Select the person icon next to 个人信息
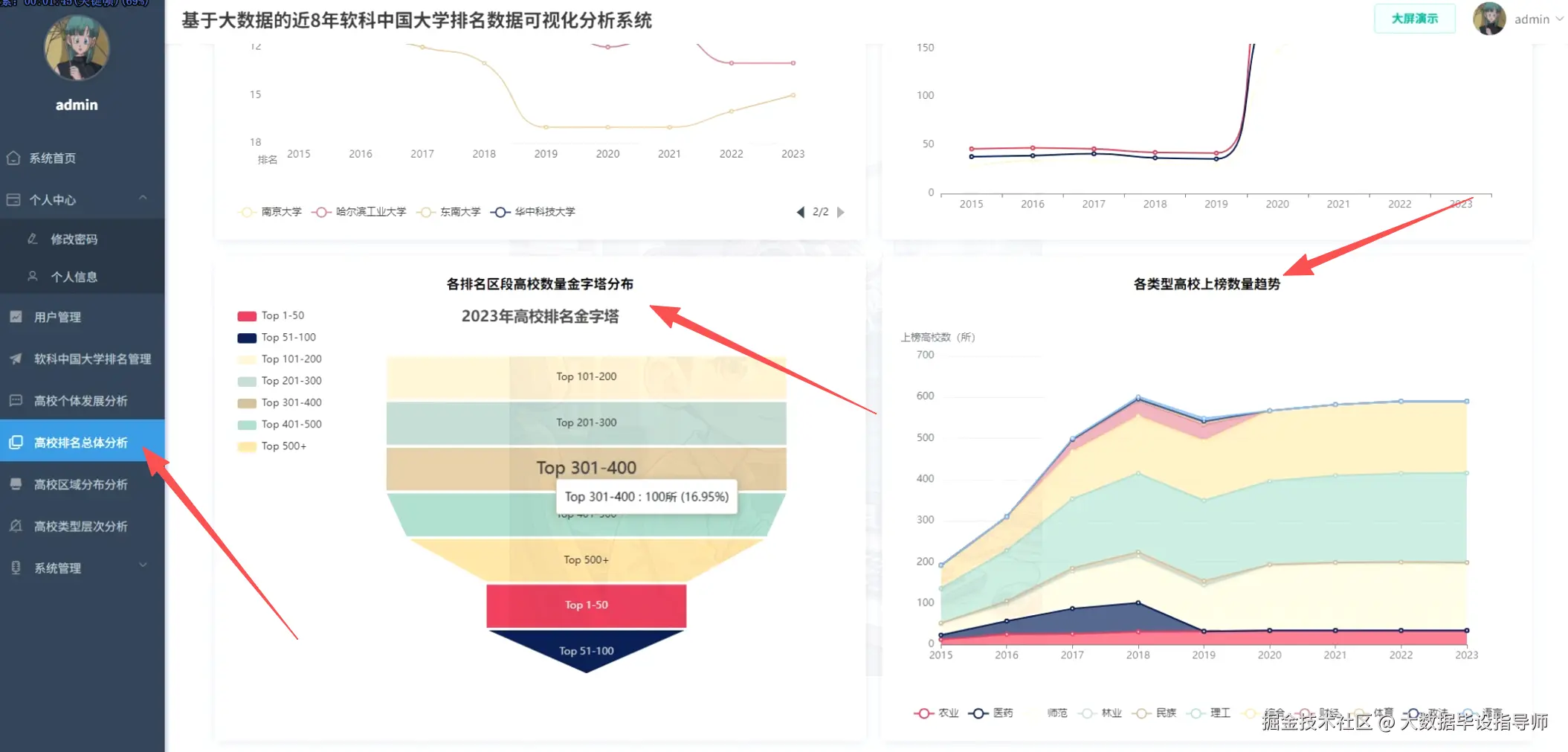The width and height of the screenshot is (1568, 752). (31, 276)
